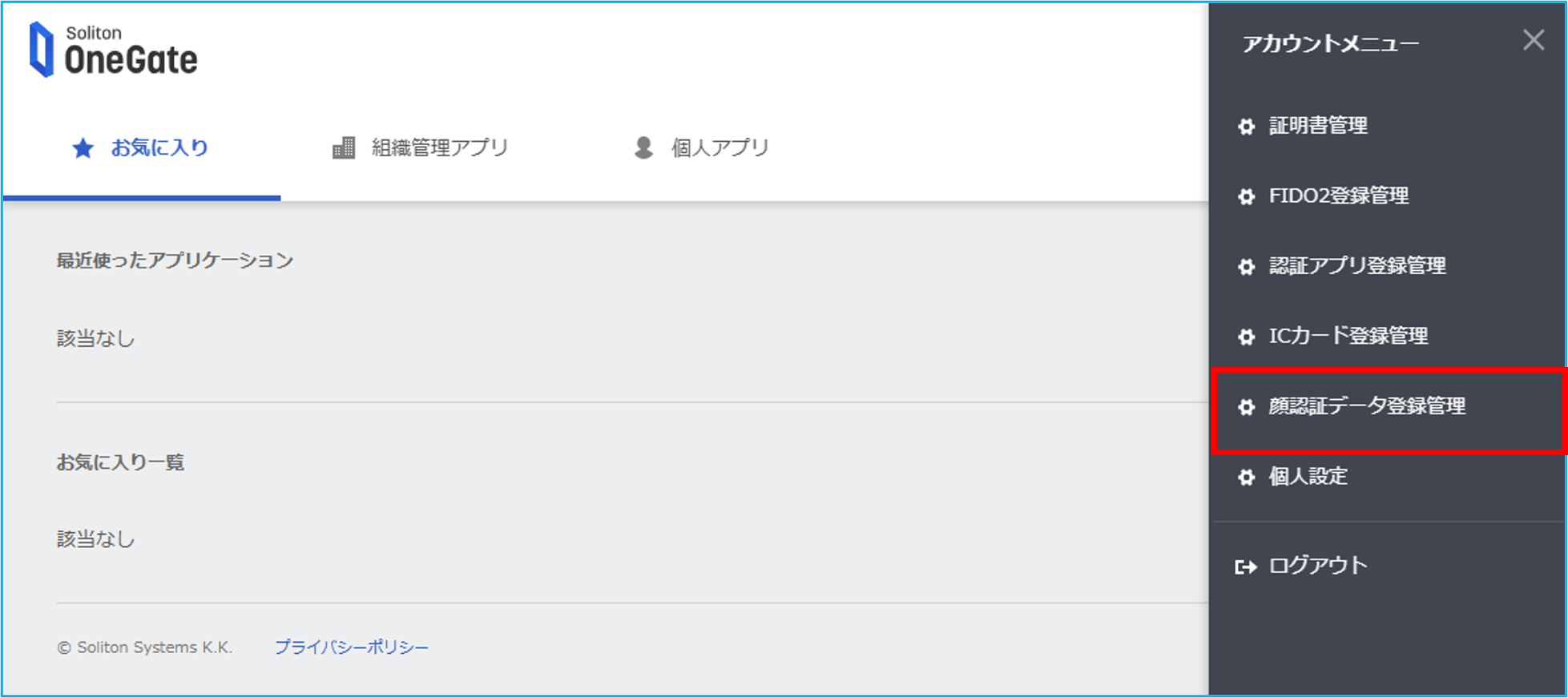Choose 認証アプリ登録管理 menu entry
This screenshot has width=1568, height=698.
tap(1389, 266)
